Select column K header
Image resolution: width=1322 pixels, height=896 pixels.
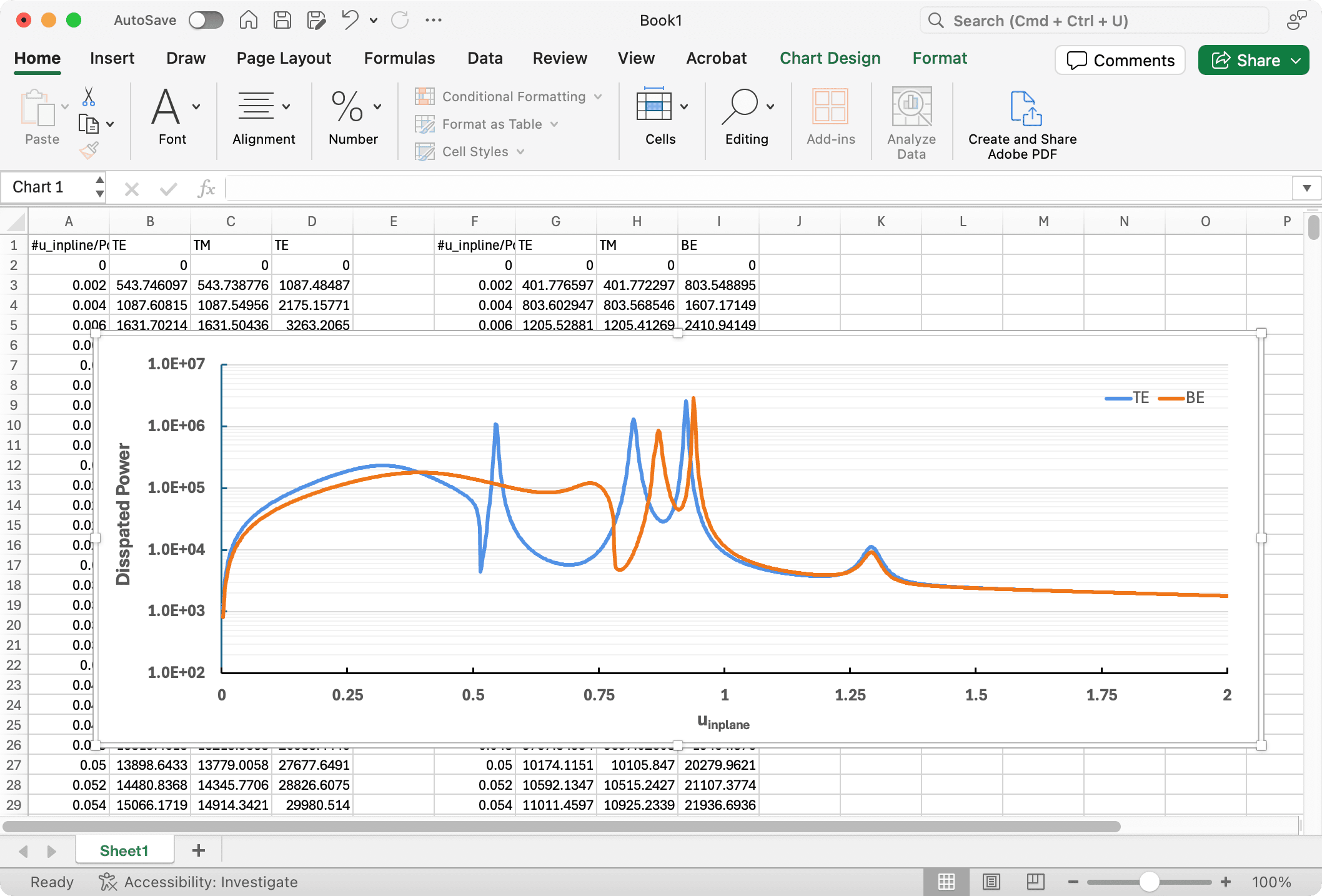click(881, 221)
